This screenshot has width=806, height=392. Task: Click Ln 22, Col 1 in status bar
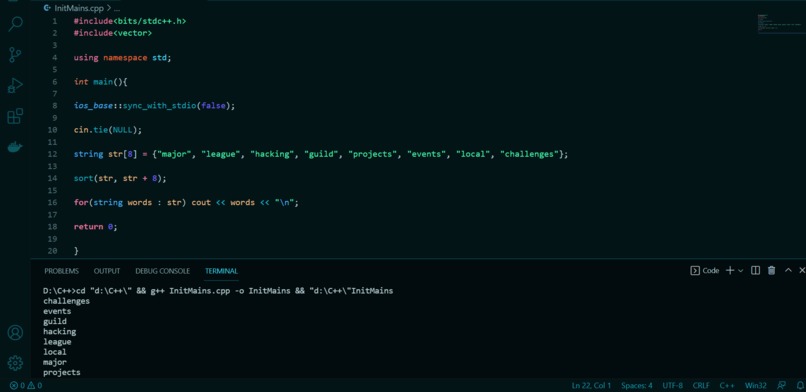pos(591,385)
